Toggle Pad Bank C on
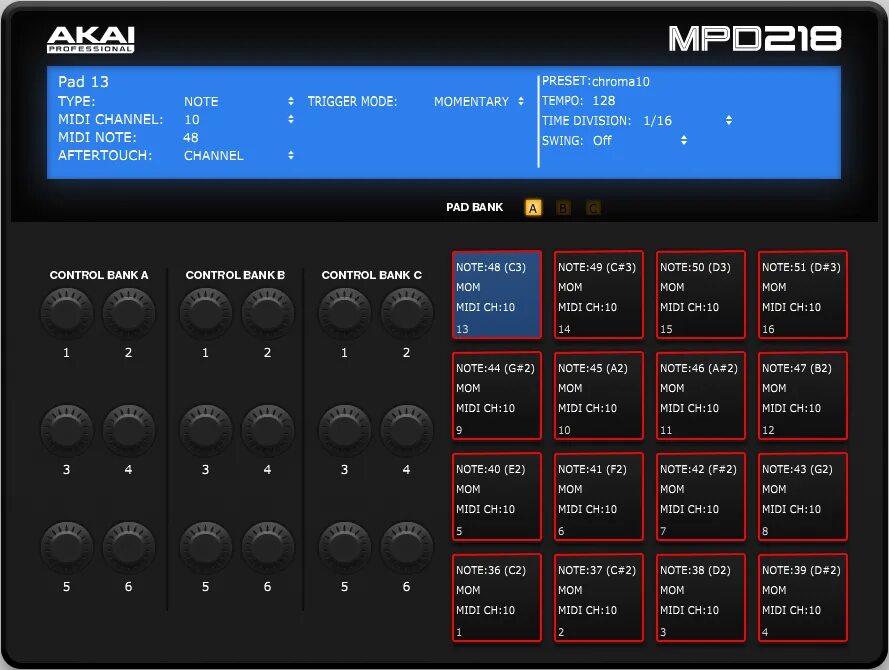The width and height of the screenshot is (889, 670). point(592,207)
